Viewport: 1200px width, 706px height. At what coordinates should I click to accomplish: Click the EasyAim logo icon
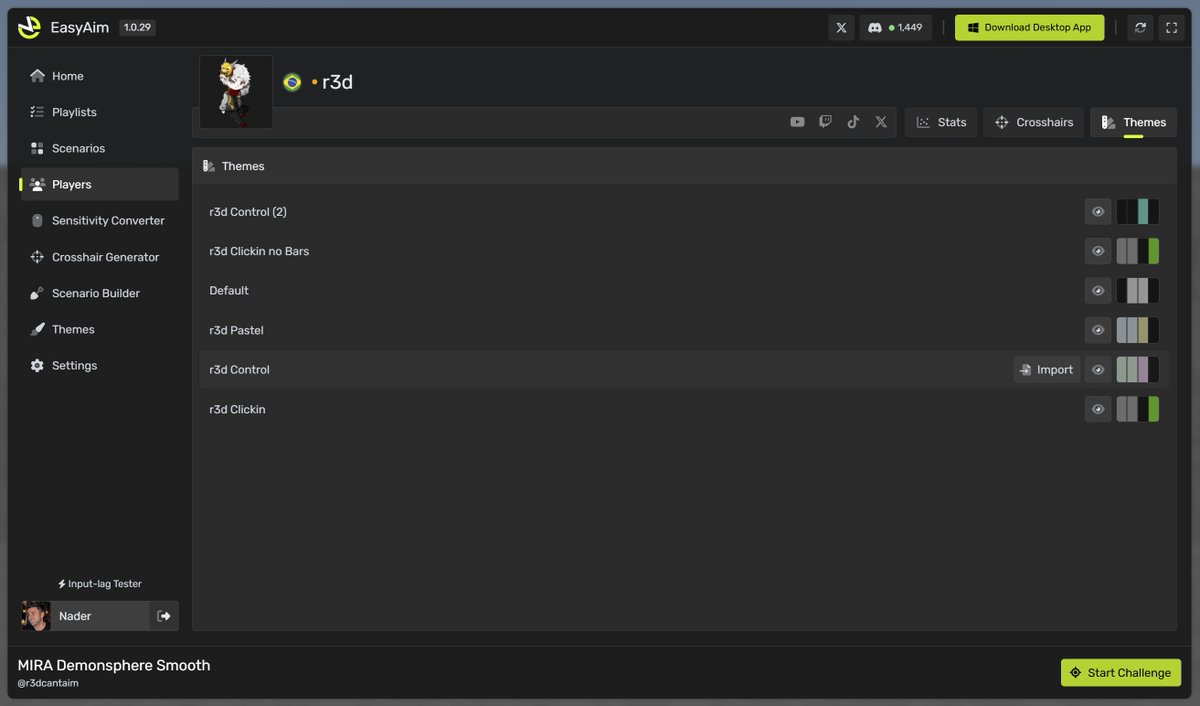point(30,27)
